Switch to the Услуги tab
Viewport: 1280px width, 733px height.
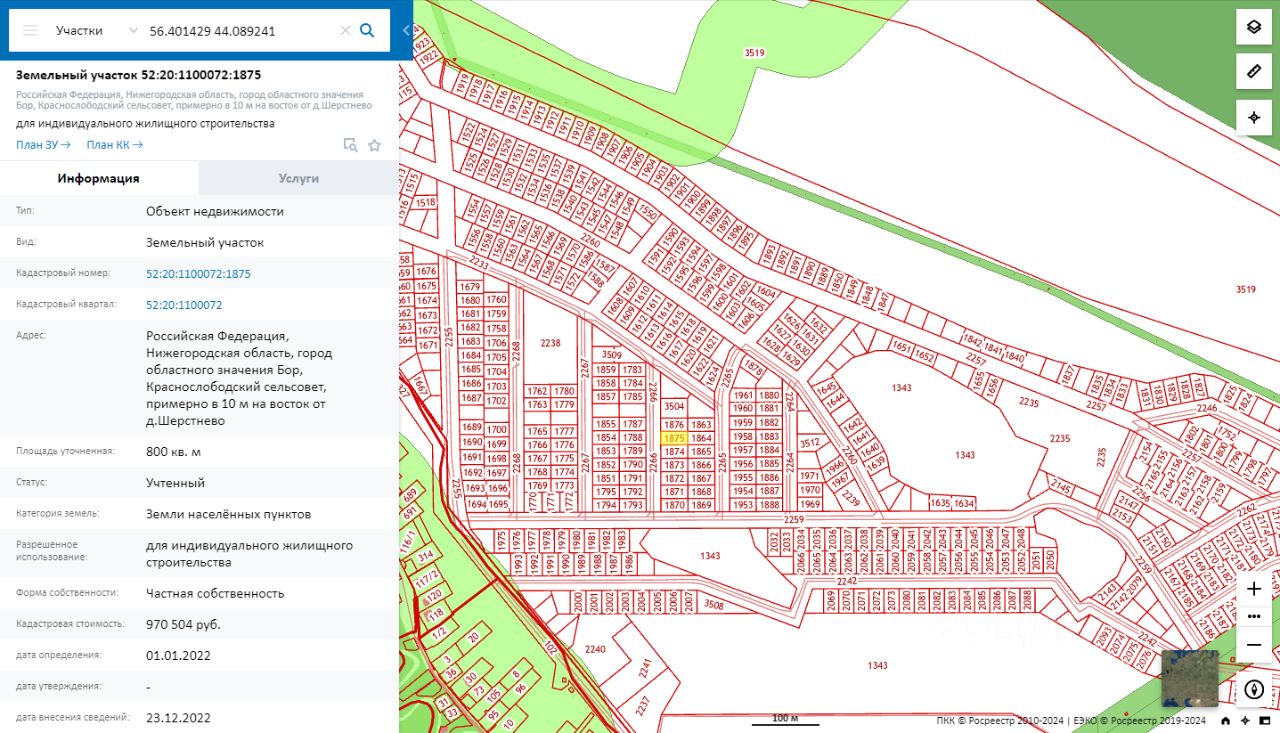pyautogui.click(x=298, y=178)
